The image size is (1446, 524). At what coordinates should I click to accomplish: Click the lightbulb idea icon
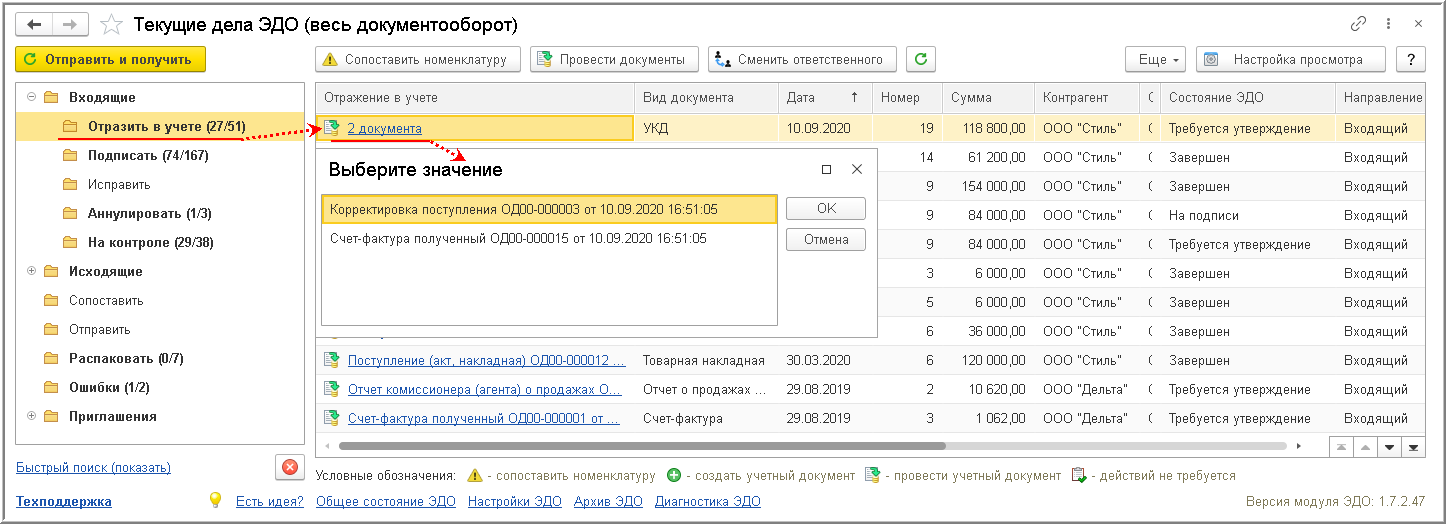pos(214,500)
